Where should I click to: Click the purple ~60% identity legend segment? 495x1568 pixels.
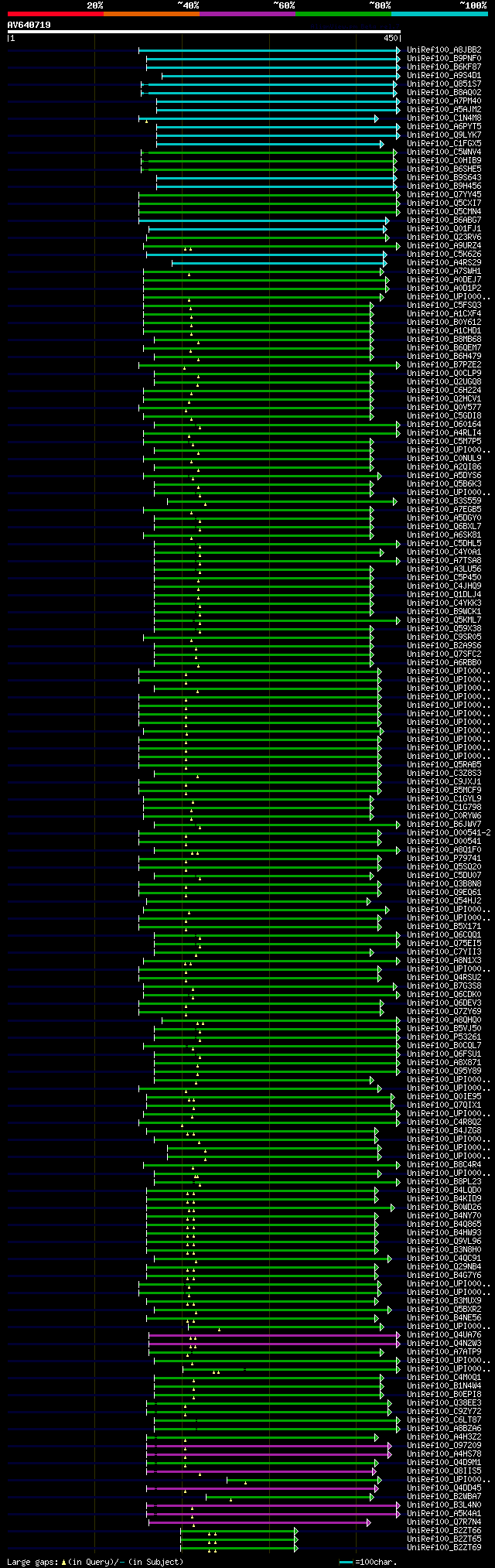247,13
